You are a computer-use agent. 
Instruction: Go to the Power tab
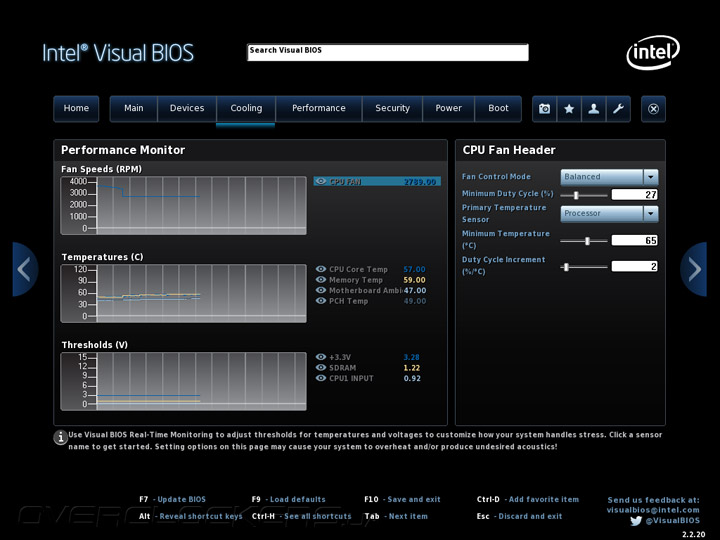pos(448,108)
